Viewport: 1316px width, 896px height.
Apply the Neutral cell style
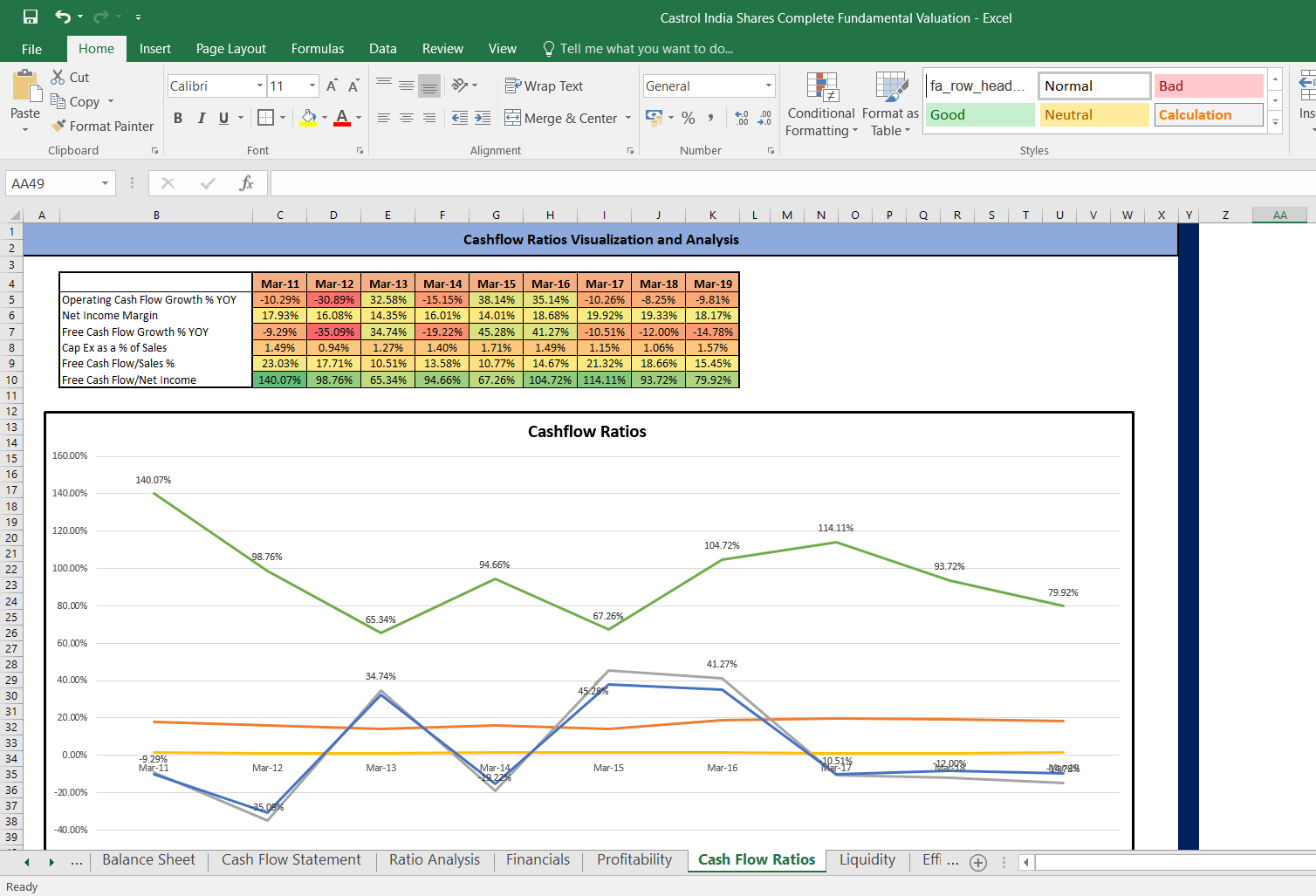(1094, 114)
